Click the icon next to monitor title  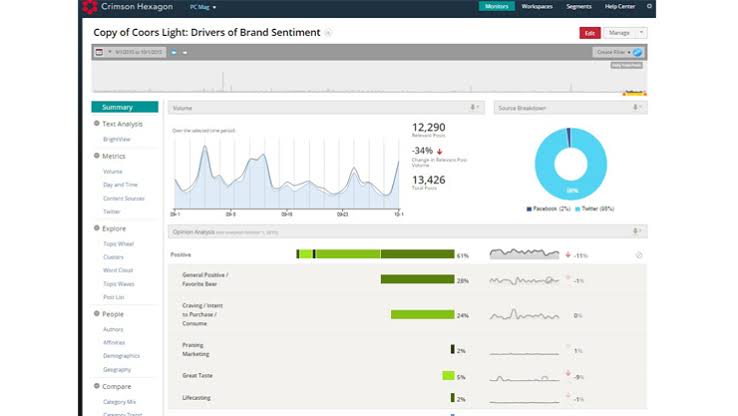pyautogui.click(x=328, y=33)
